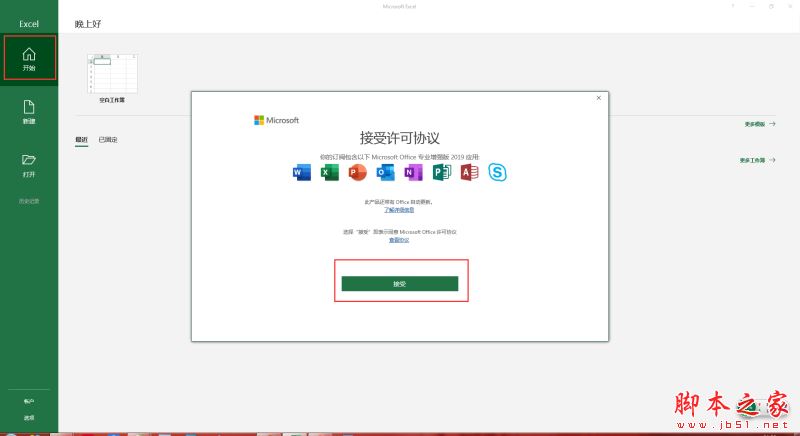Click the help question mark in title bar
Screen dimensions: 800x436
click(x=733, y=7)
